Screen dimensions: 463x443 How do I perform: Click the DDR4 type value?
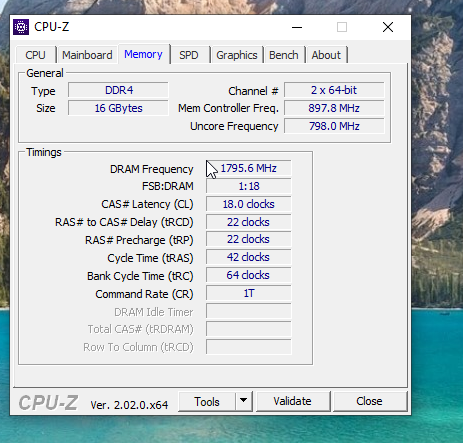pos(119,90)
